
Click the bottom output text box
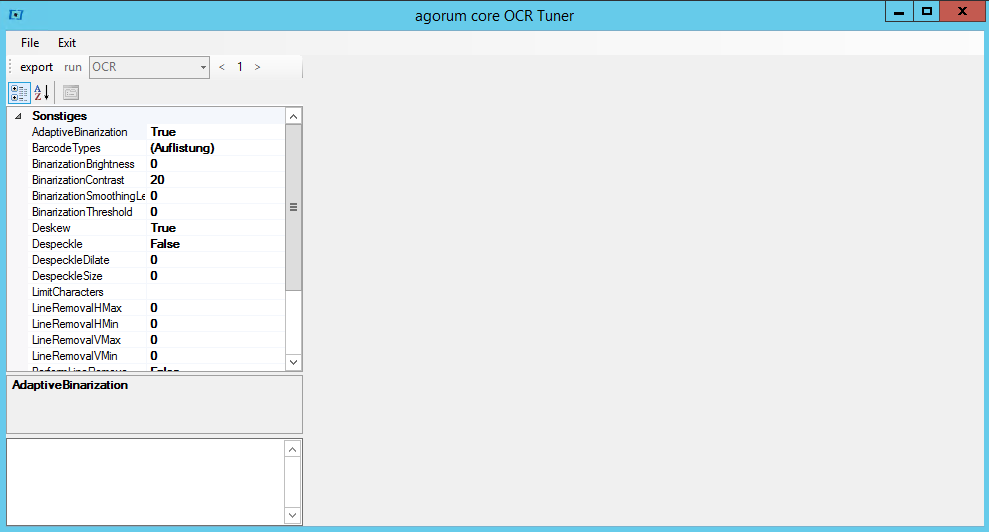coord(146,482)
